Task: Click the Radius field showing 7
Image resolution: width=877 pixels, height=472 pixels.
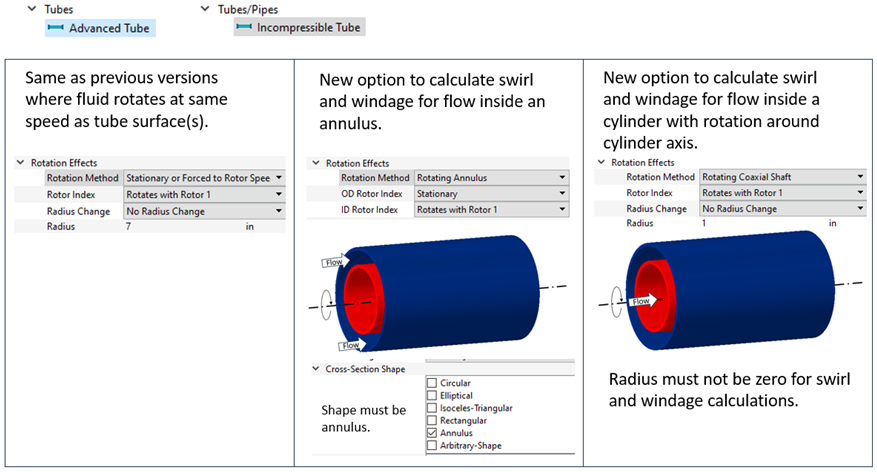Action: click(x=180, y=227)
